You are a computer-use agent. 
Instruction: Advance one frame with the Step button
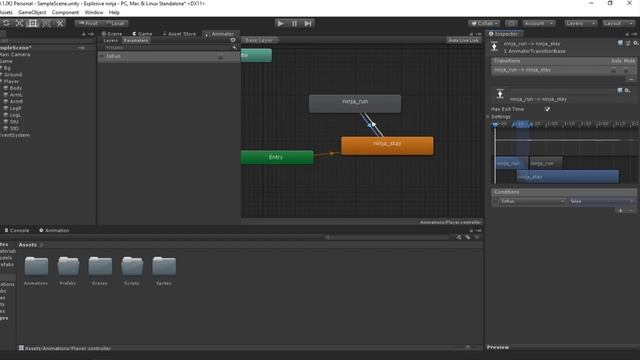308,23
